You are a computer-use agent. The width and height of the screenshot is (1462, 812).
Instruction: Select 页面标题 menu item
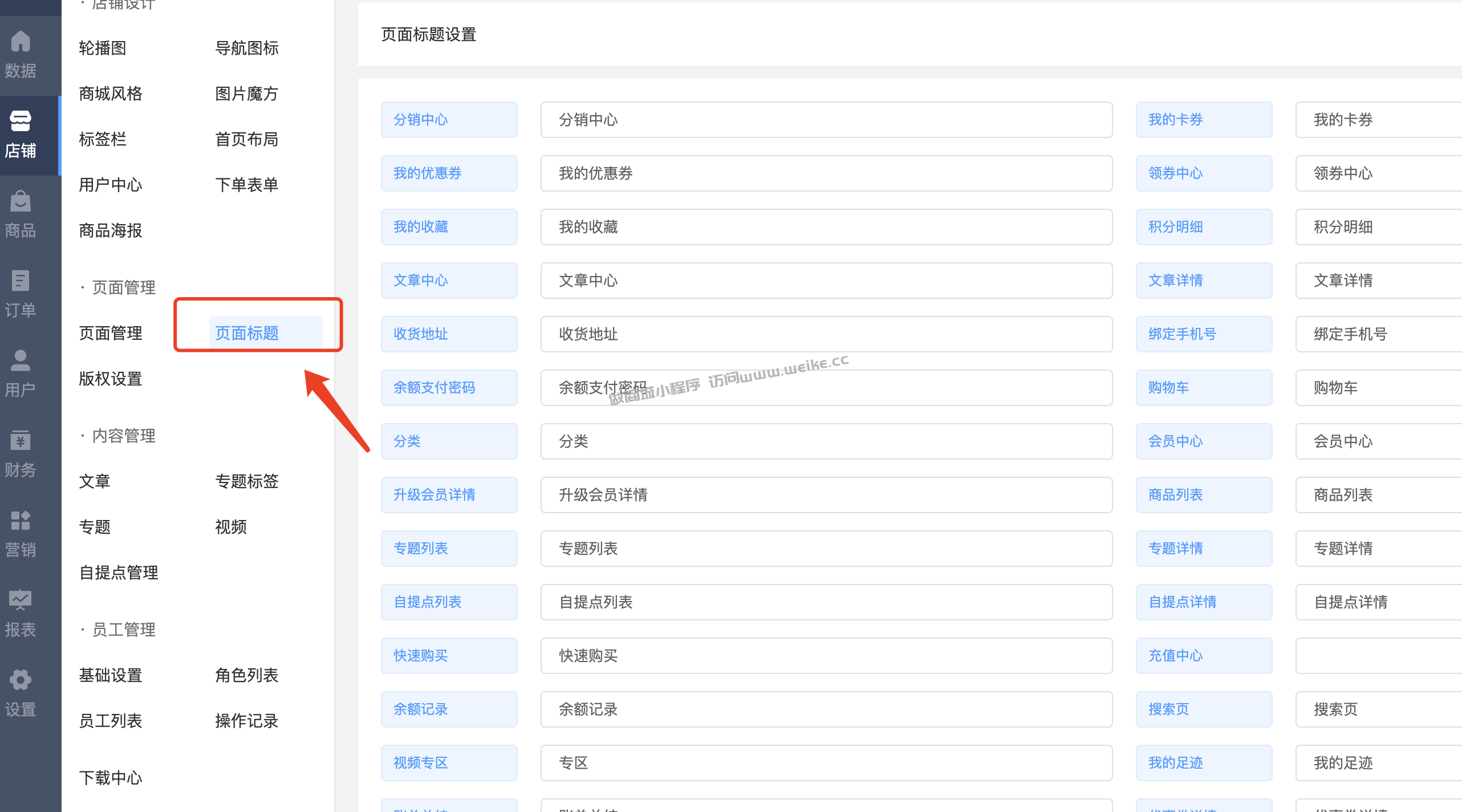coord(266,333)
